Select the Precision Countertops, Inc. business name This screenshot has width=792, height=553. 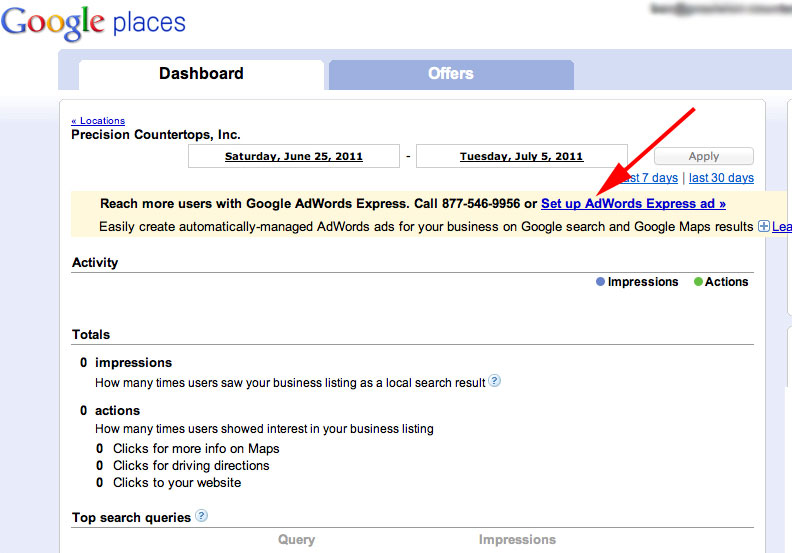pyautogui.click(x=156, y=135)
